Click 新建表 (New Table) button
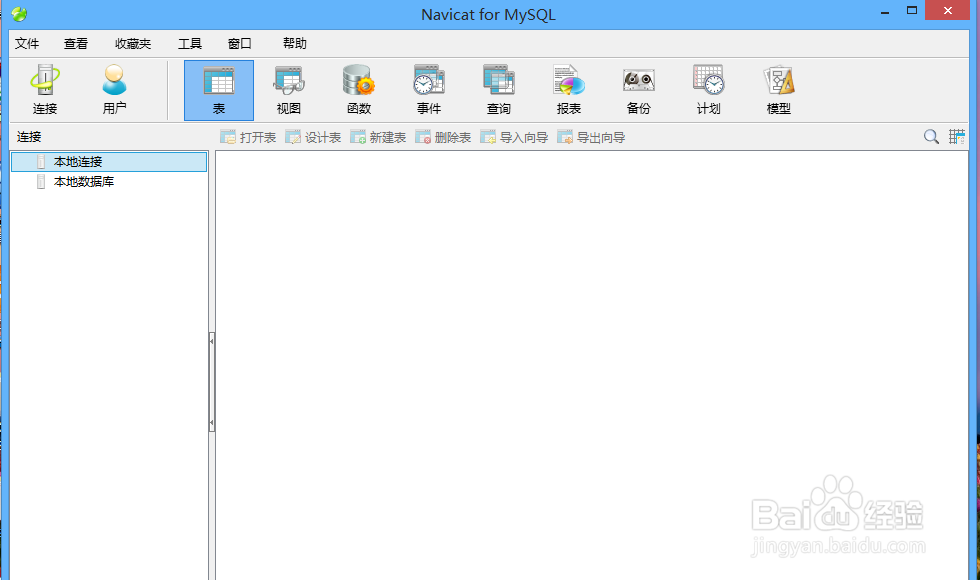The image size is (980, 580). point(378,138)
